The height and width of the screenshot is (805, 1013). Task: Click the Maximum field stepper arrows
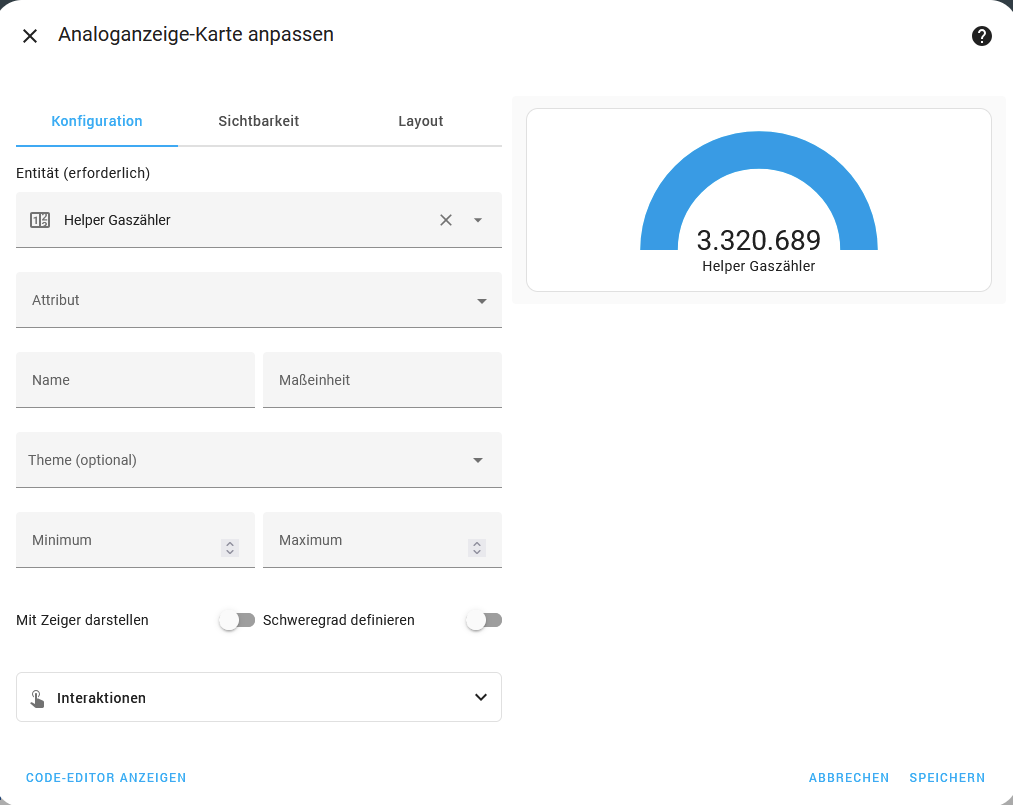tap(477, 548)
